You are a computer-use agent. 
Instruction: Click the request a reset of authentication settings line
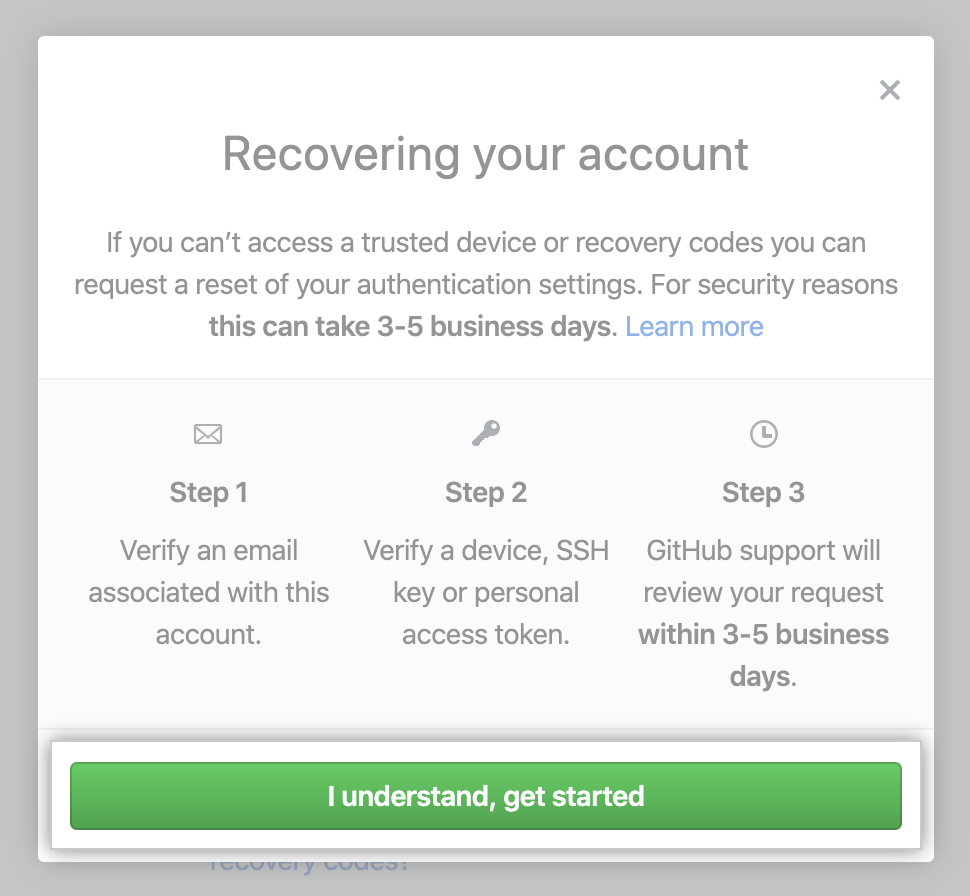coord(485,285)
